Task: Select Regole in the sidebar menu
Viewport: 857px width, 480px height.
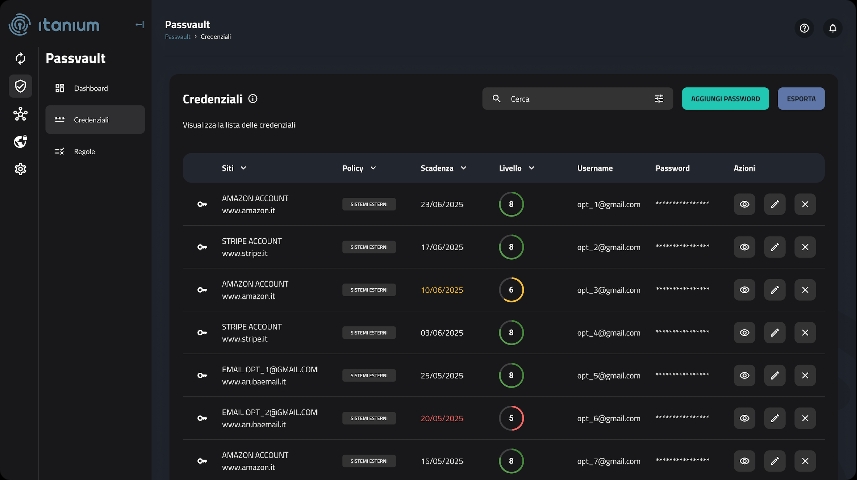Action: [84, 151]
